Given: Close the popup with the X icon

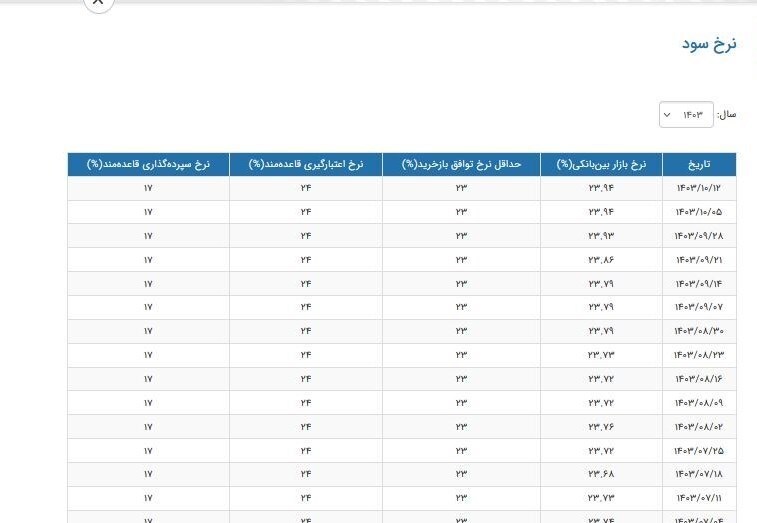Looking at the screenshot, I should [x=98, y=3].
